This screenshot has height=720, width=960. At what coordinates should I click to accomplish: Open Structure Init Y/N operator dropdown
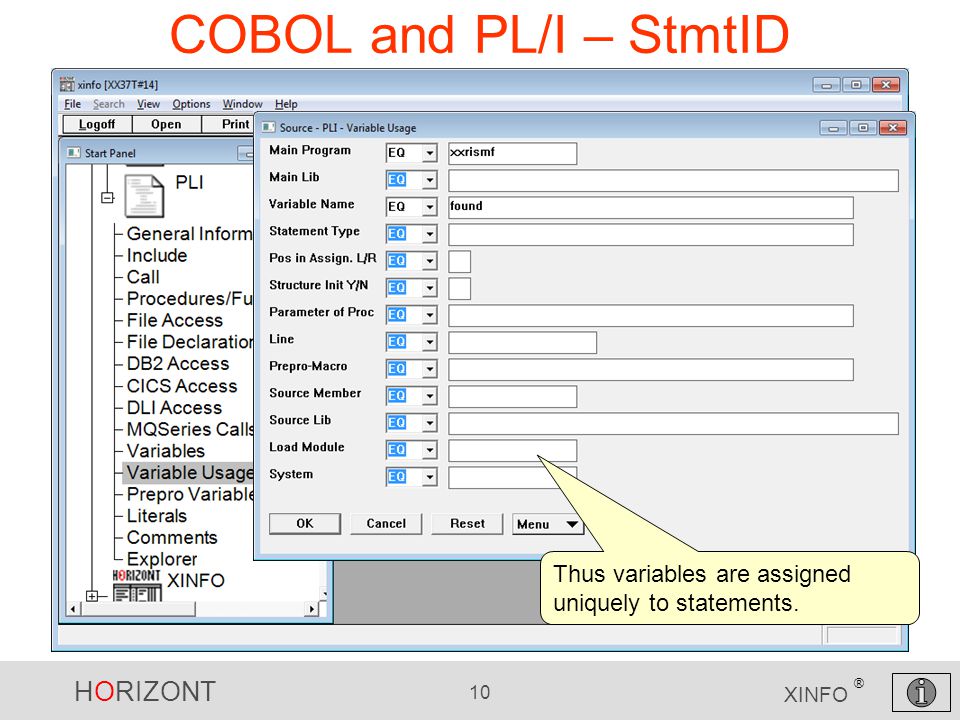[430, 288]
